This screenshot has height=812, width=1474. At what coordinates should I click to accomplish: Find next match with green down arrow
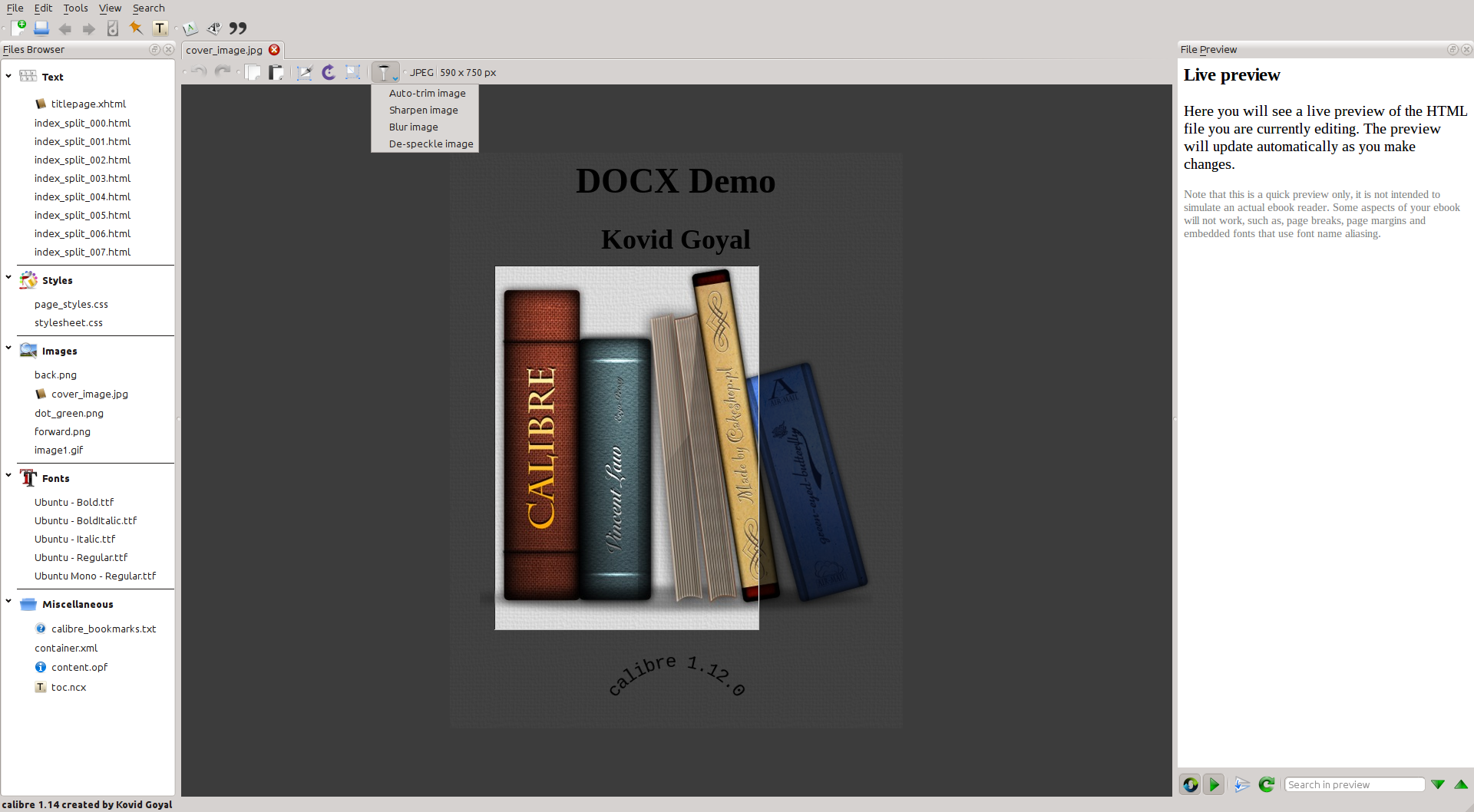[x=1438, y=784]
